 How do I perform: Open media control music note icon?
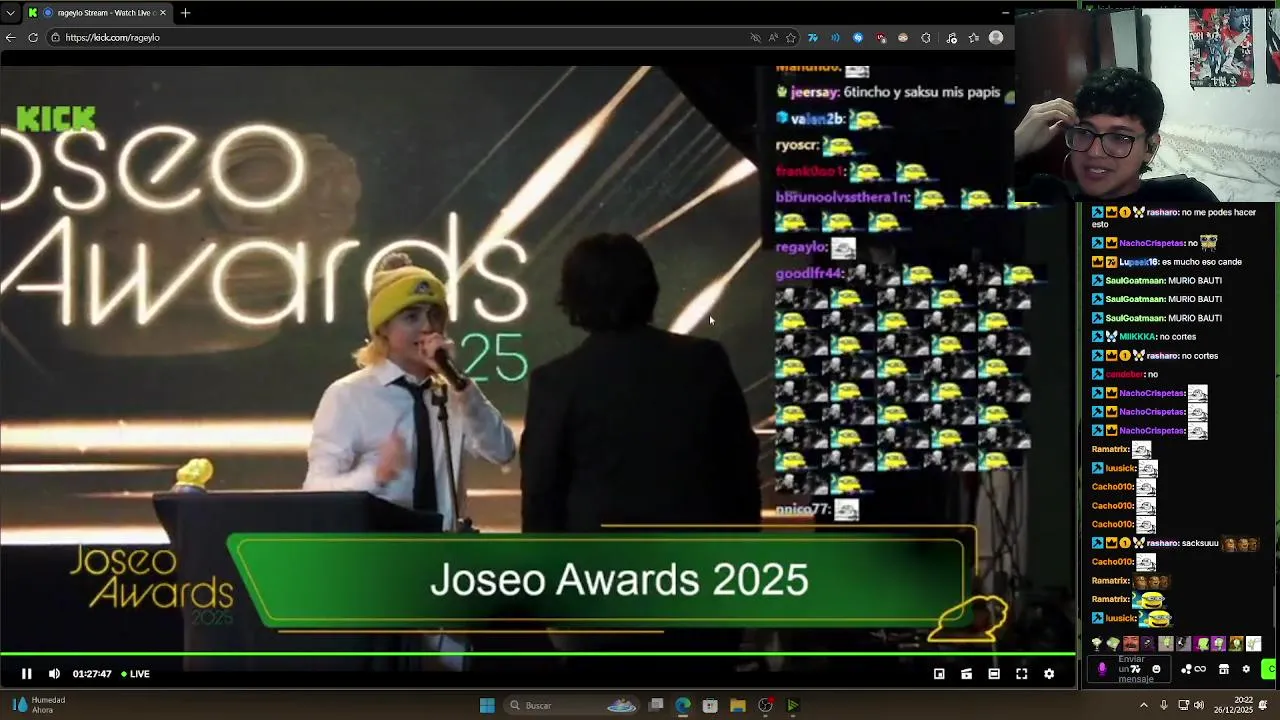952,38
